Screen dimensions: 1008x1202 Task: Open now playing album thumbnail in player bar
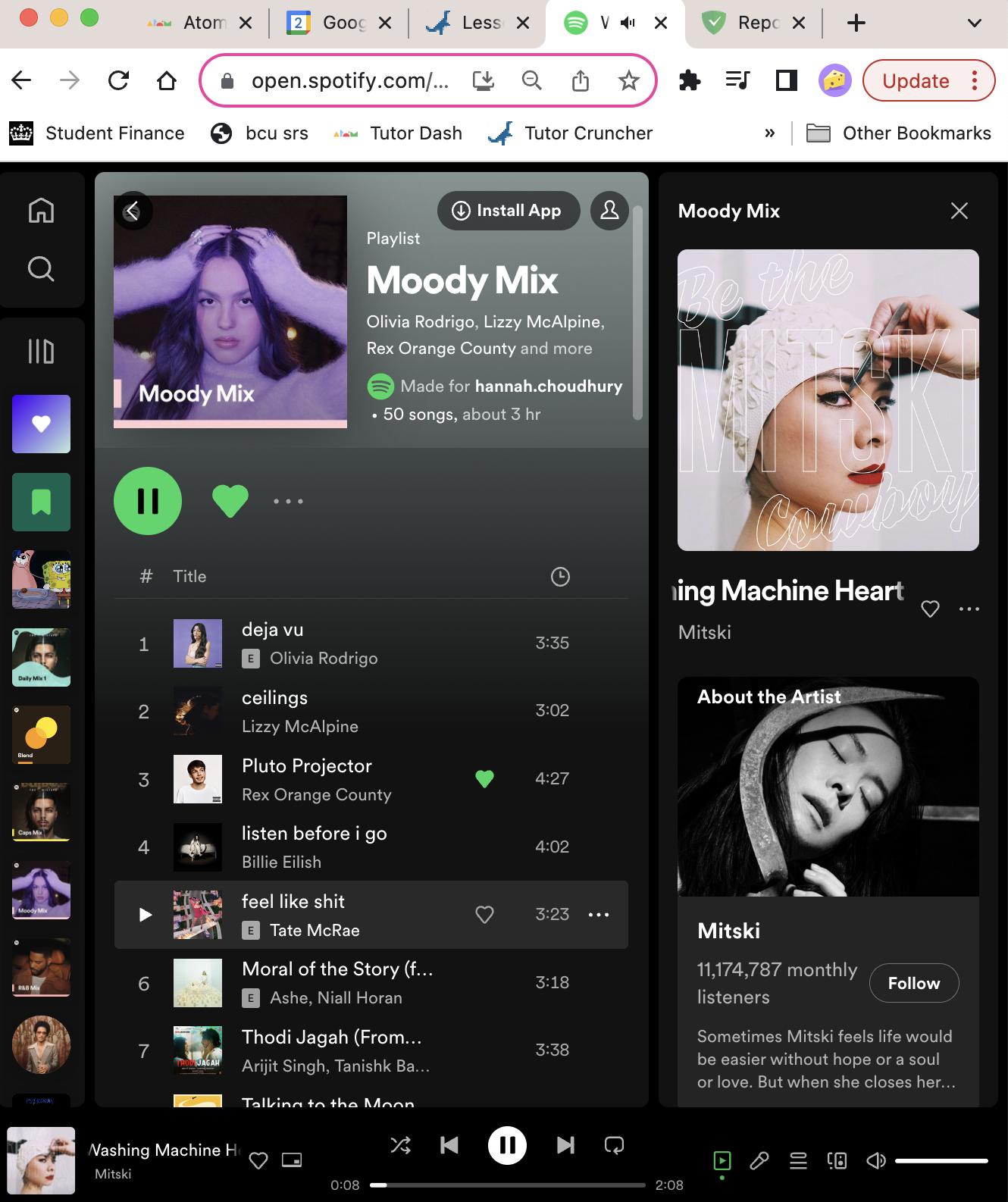[41, 1160]
